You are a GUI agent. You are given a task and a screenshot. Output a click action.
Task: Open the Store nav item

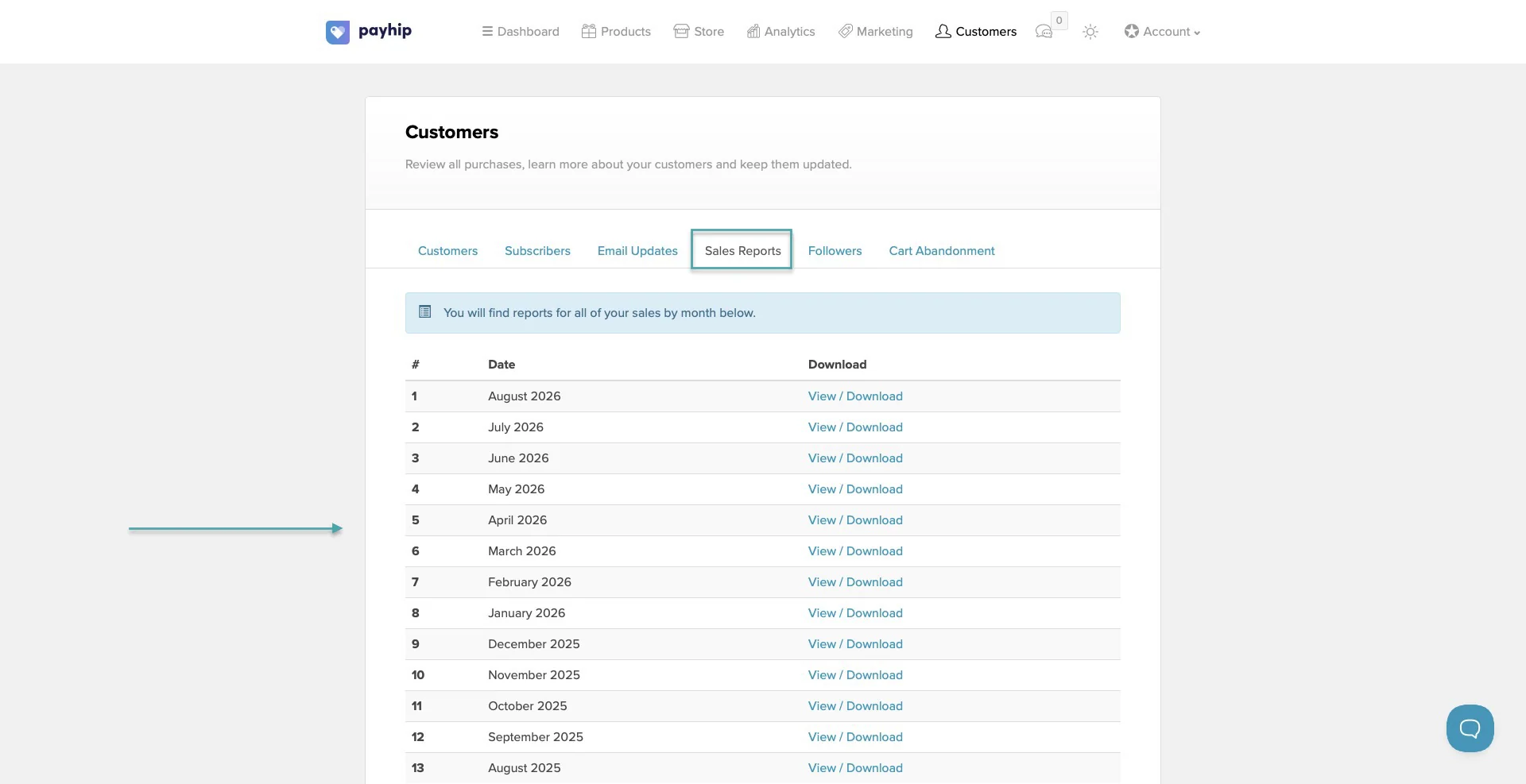point(699,32)
